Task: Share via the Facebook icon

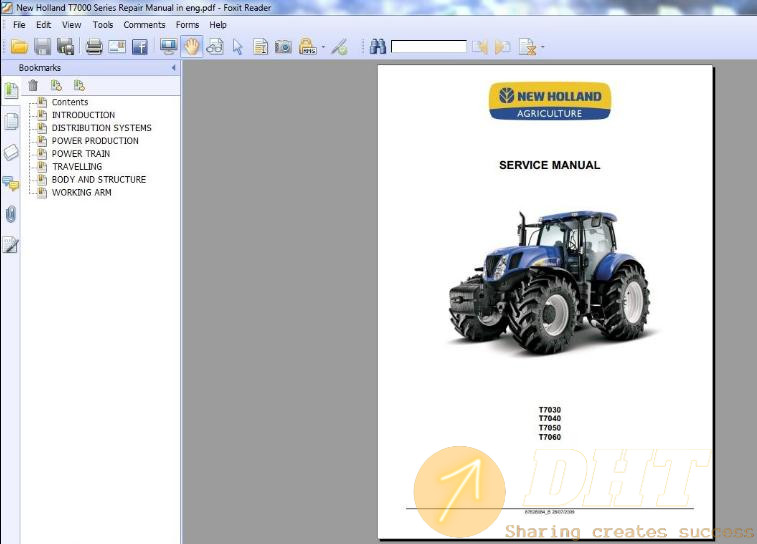Action: coord(140,47)
